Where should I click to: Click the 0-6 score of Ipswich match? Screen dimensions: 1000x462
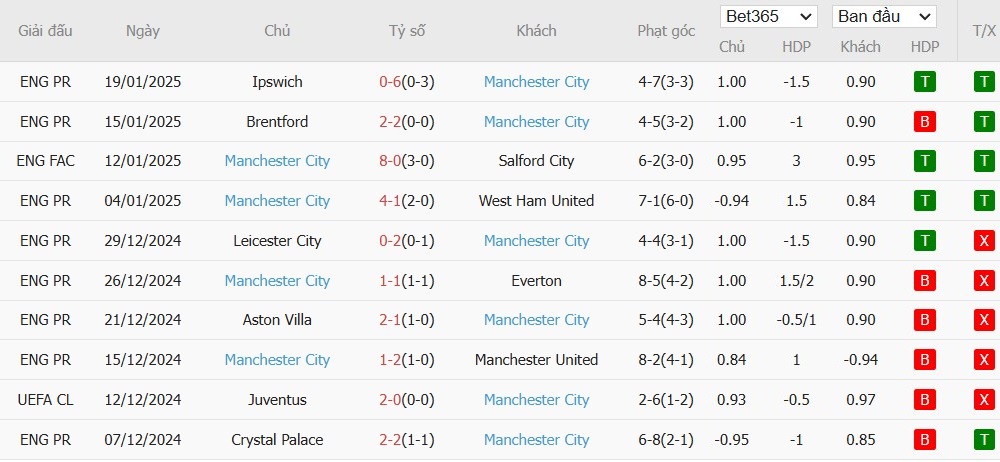[390, 82]
